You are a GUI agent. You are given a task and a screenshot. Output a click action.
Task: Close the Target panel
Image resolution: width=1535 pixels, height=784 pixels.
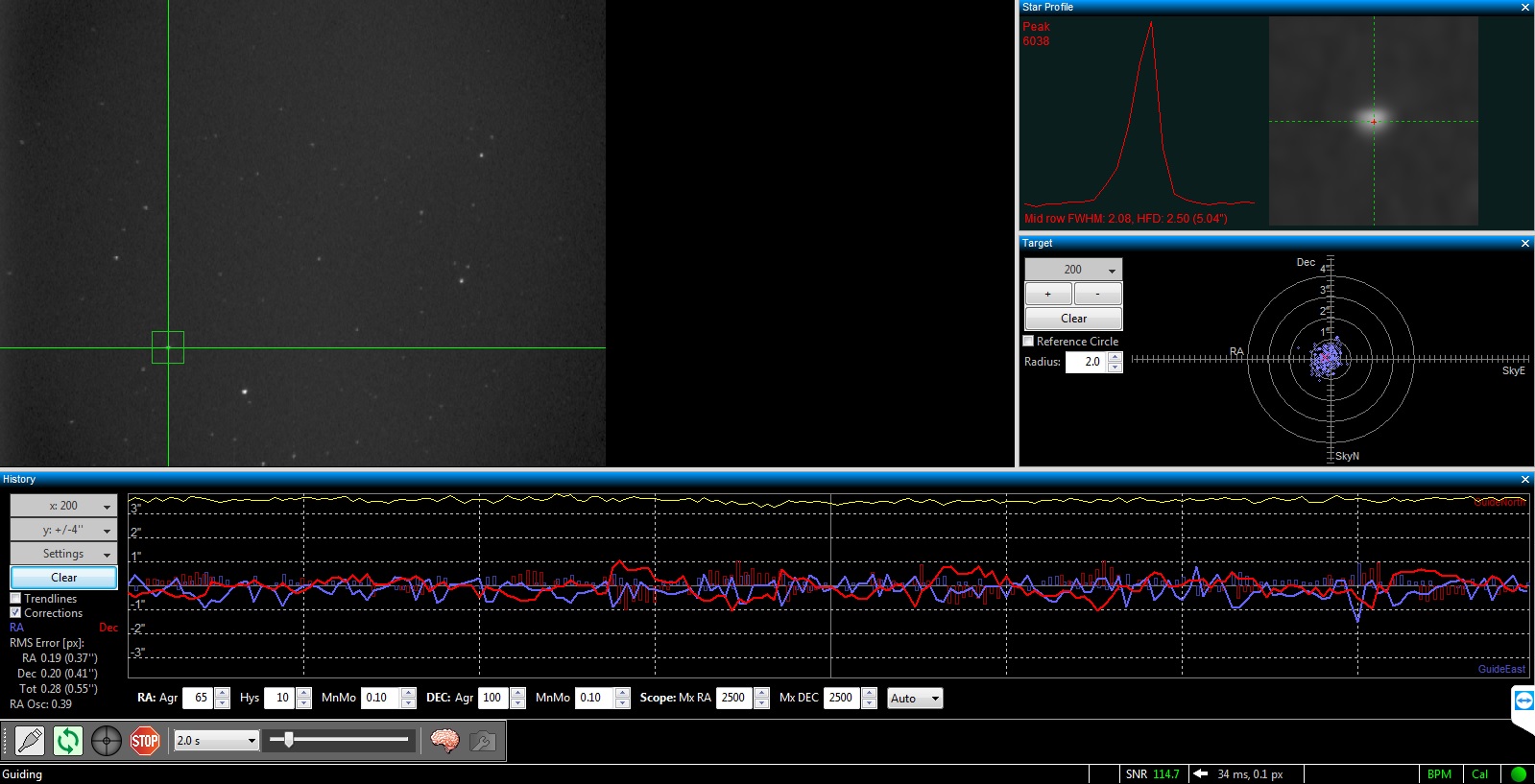pyautogui.click(x=1525, y=244)
